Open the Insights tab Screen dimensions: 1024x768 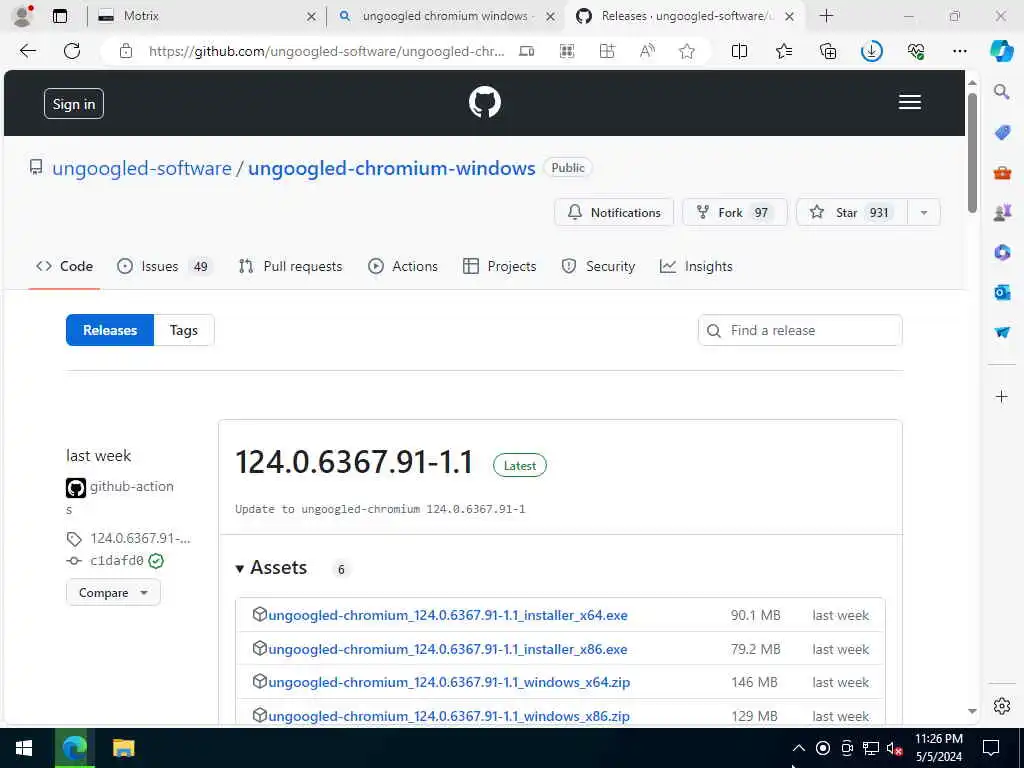point(696,266)
